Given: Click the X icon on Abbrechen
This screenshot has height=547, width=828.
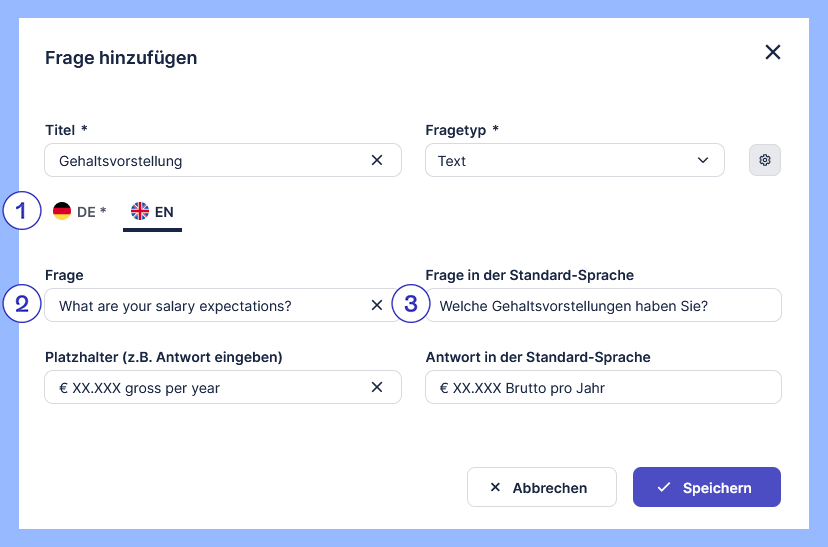Looking at the screenshot, I should tap(495, 488).
